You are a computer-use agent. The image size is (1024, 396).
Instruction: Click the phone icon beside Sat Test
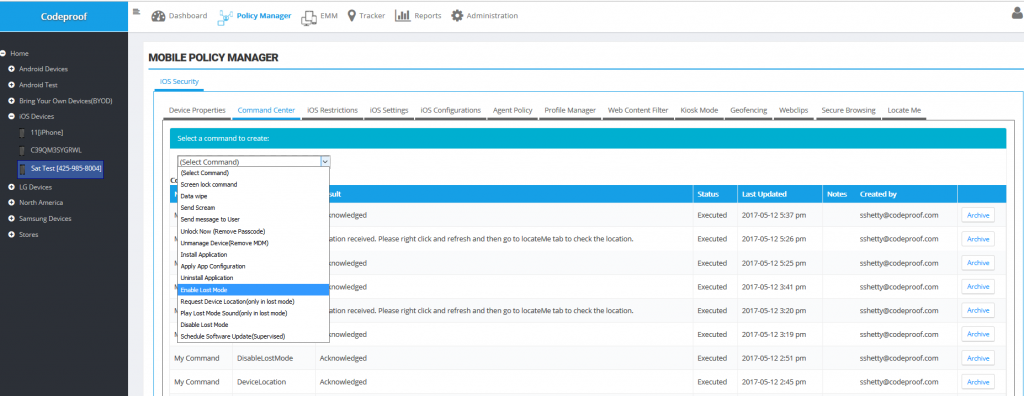tap(23, 169)
